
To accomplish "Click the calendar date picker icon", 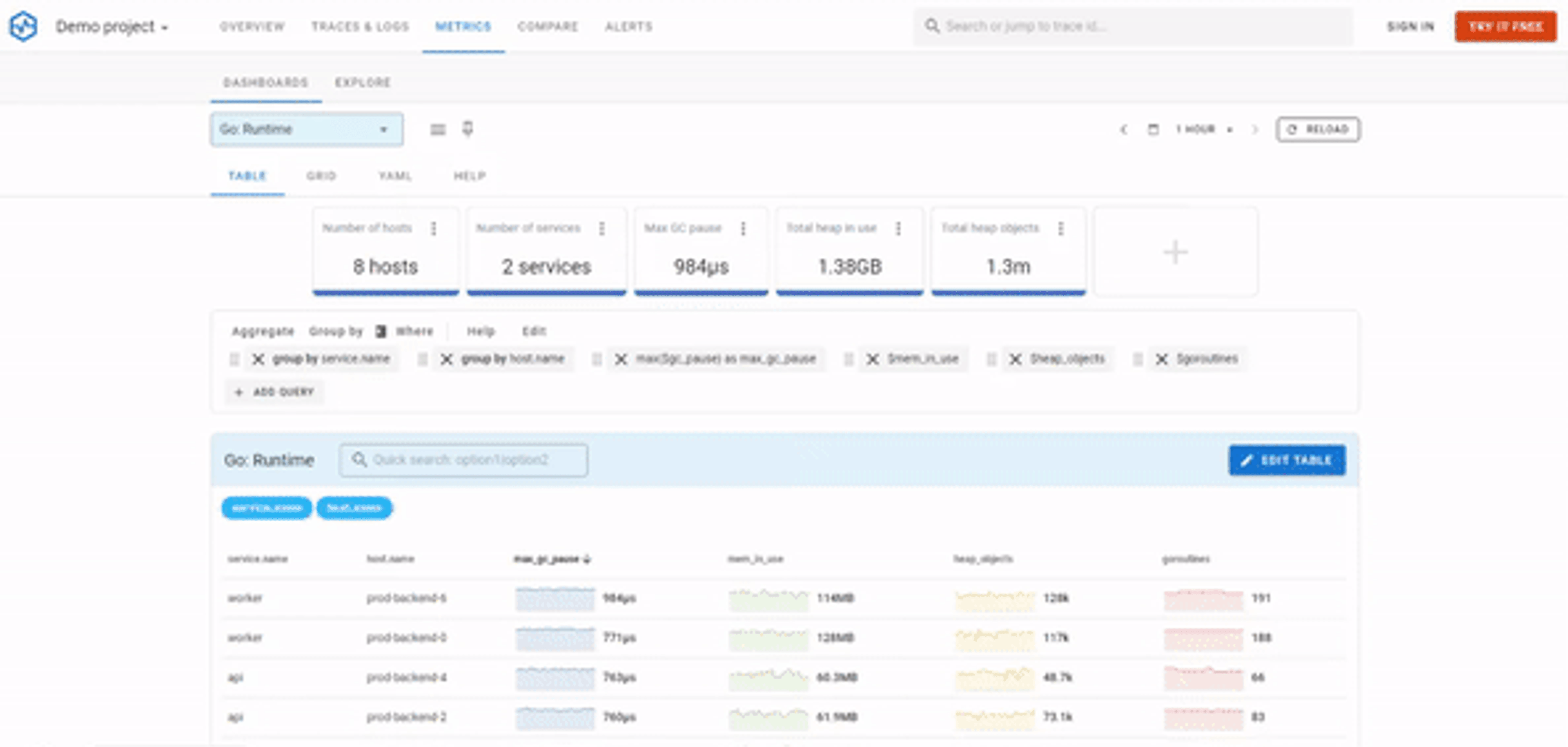I will pyautogui.click(x=1153, y=130).
